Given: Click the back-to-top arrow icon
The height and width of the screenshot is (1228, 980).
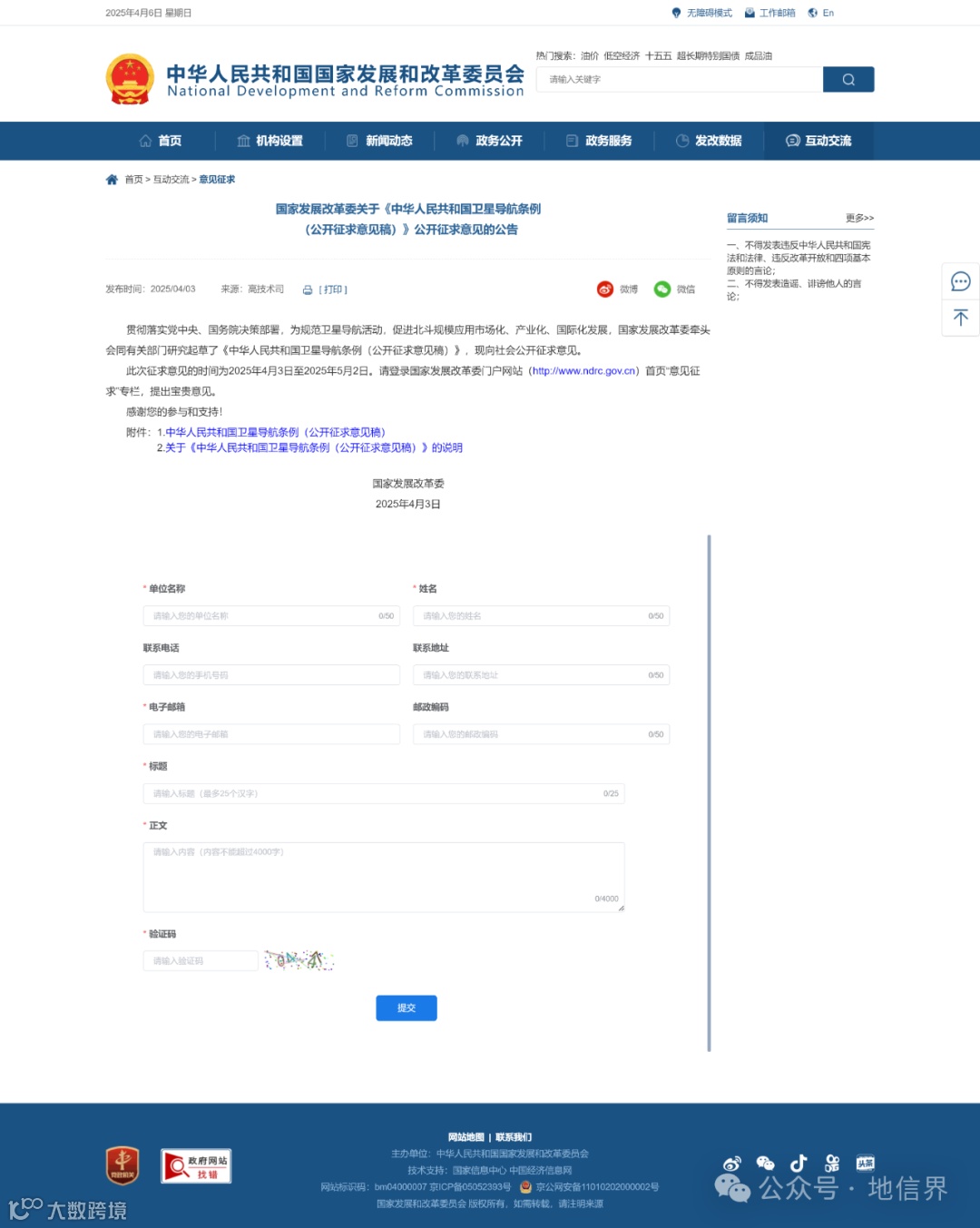Looking at the screenshot, I should [x=960, y=318].
